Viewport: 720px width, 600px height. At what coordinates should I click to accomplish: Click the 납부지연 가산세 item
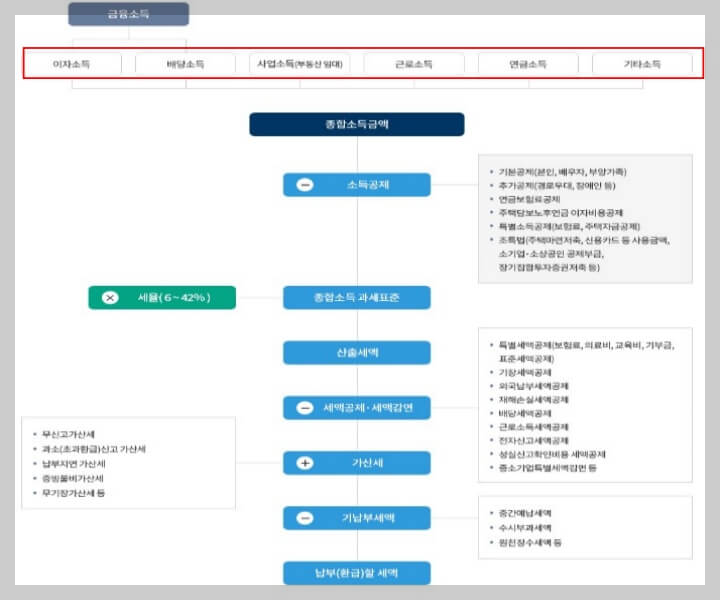74,464
